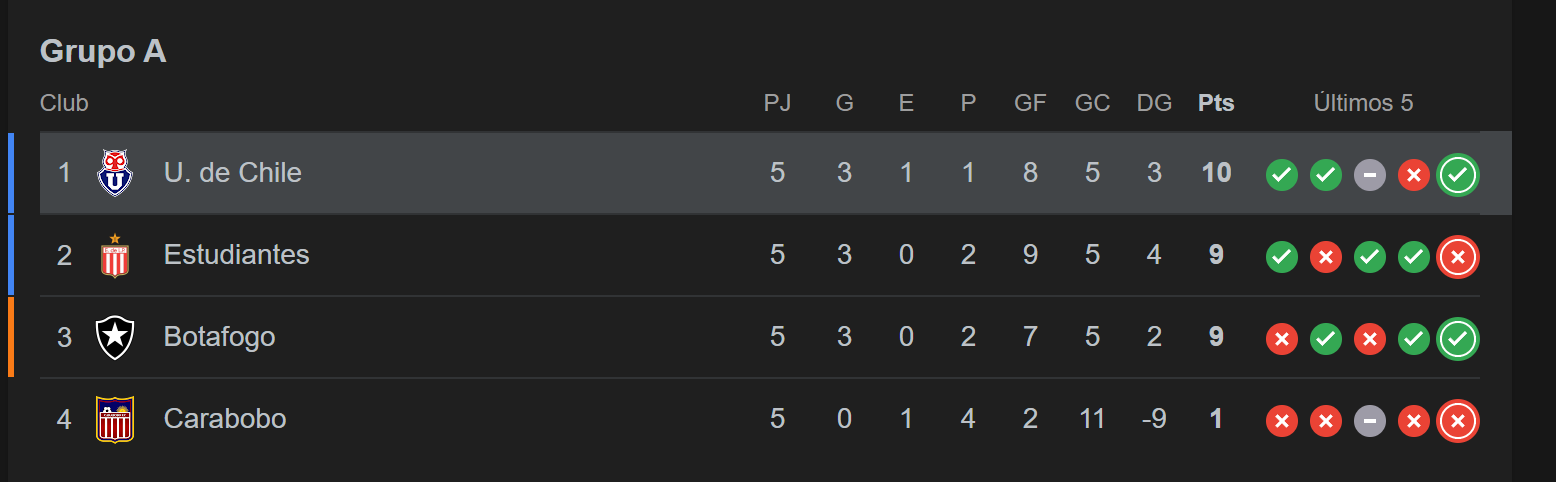The width and height of the screenshot is (1556, 482).
Task: Click Botafogo's most recent win icon
Action: [1458, 339]
